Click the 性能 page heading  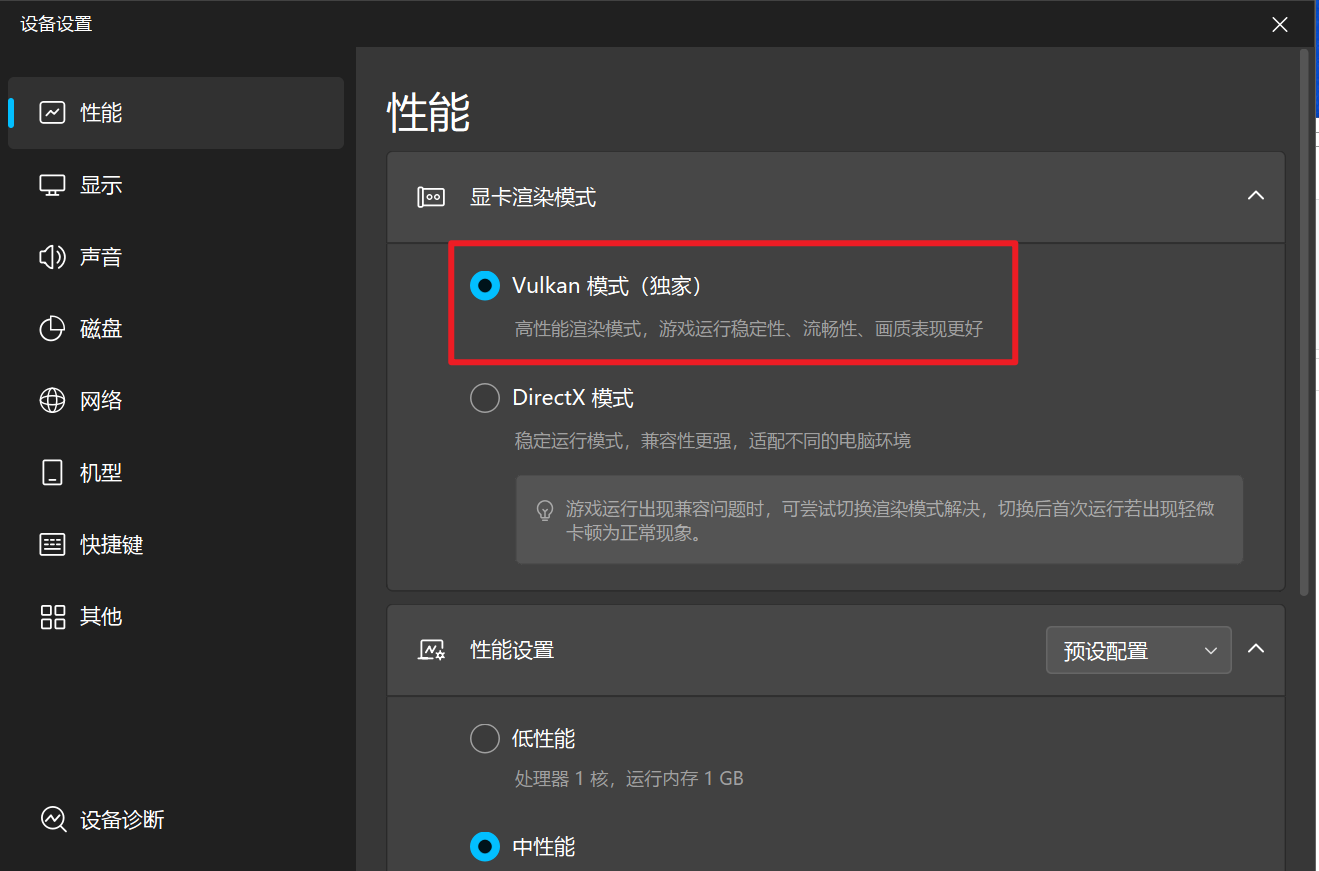(x=429, y=113)
